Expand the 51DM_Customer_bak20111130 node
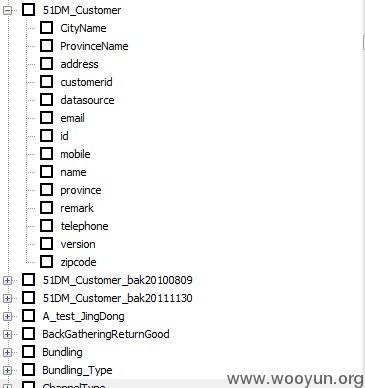The image size is (365, 388). [7, 298]
